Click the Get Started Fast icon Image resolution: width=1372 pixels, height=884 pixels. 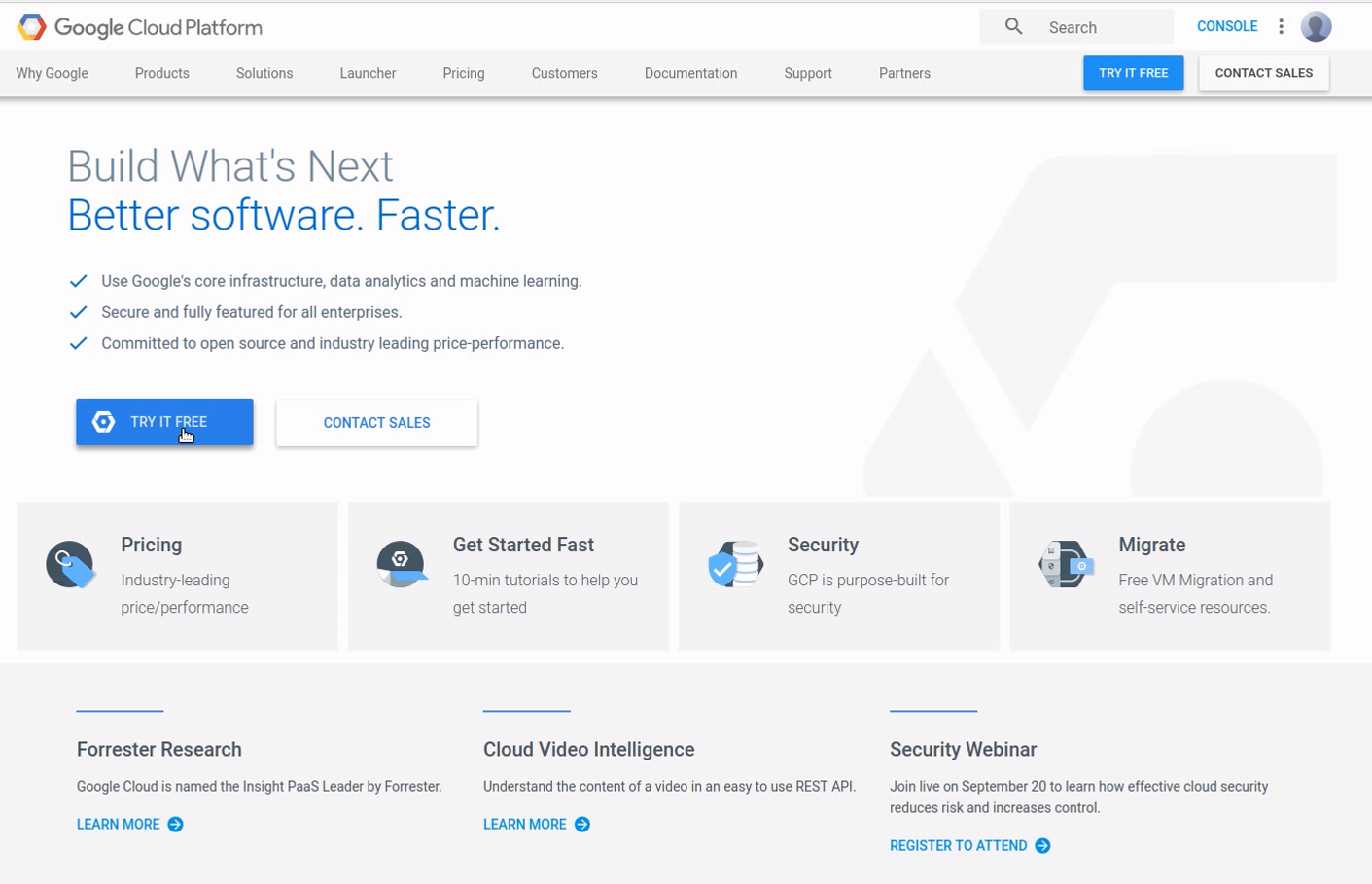(x=401, y=565)
